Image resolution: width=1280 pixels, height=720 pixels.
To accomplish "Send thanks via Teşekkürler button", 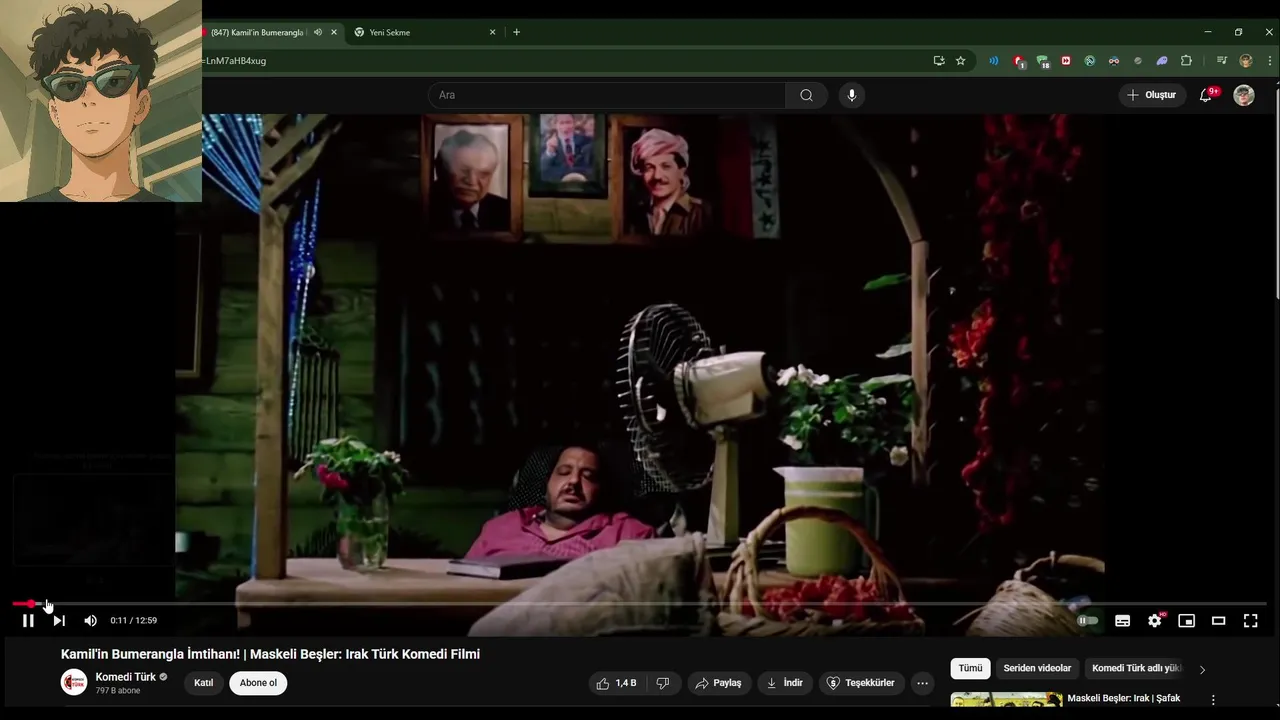I will click(x=860, y=683).
